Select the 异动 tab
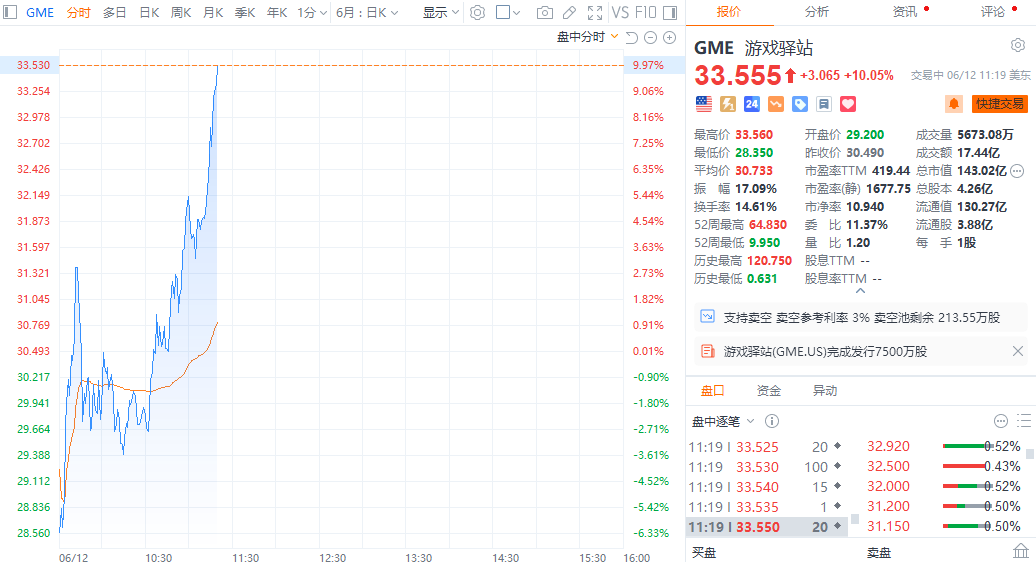Image resolution: width=1036 pixels, height=562 pixels. [x=825, y=391]
